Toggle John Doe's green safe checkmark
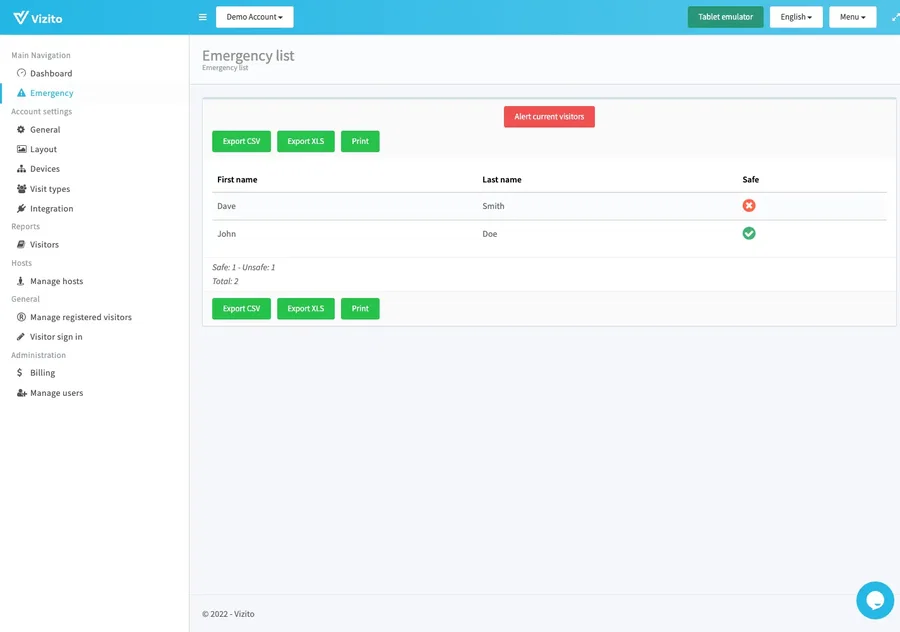This screenshot has height=632, width=900. tap(749, 234)
